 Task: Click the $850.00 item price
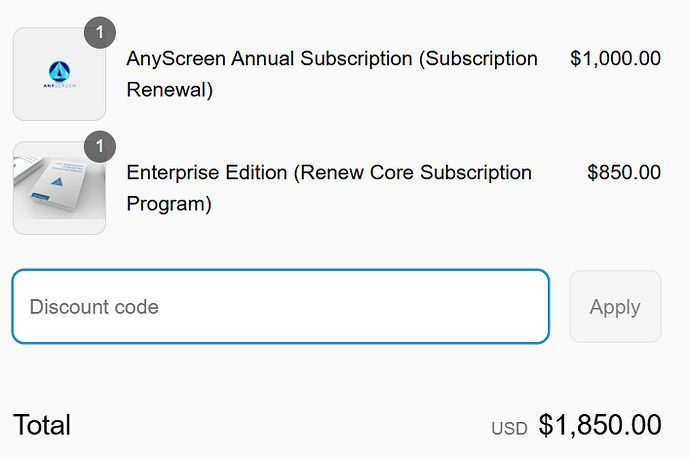point(624,172)
